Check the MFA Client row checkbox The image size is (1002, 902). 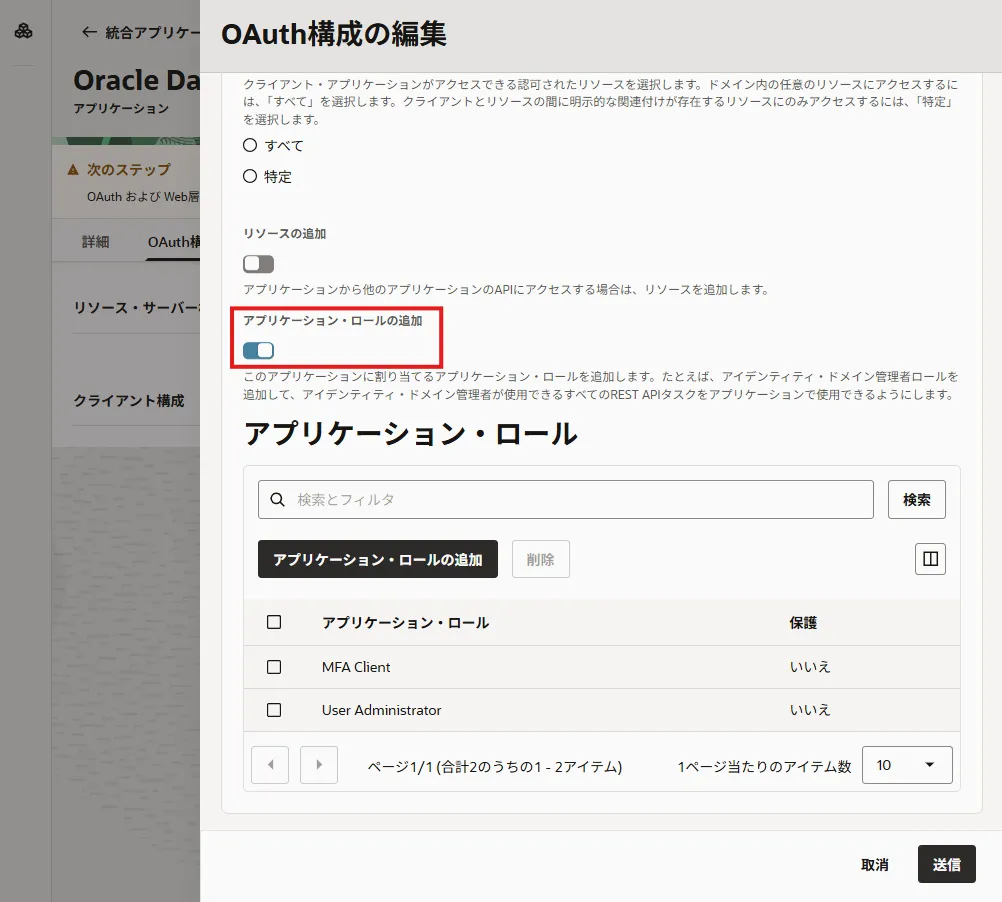273,666
